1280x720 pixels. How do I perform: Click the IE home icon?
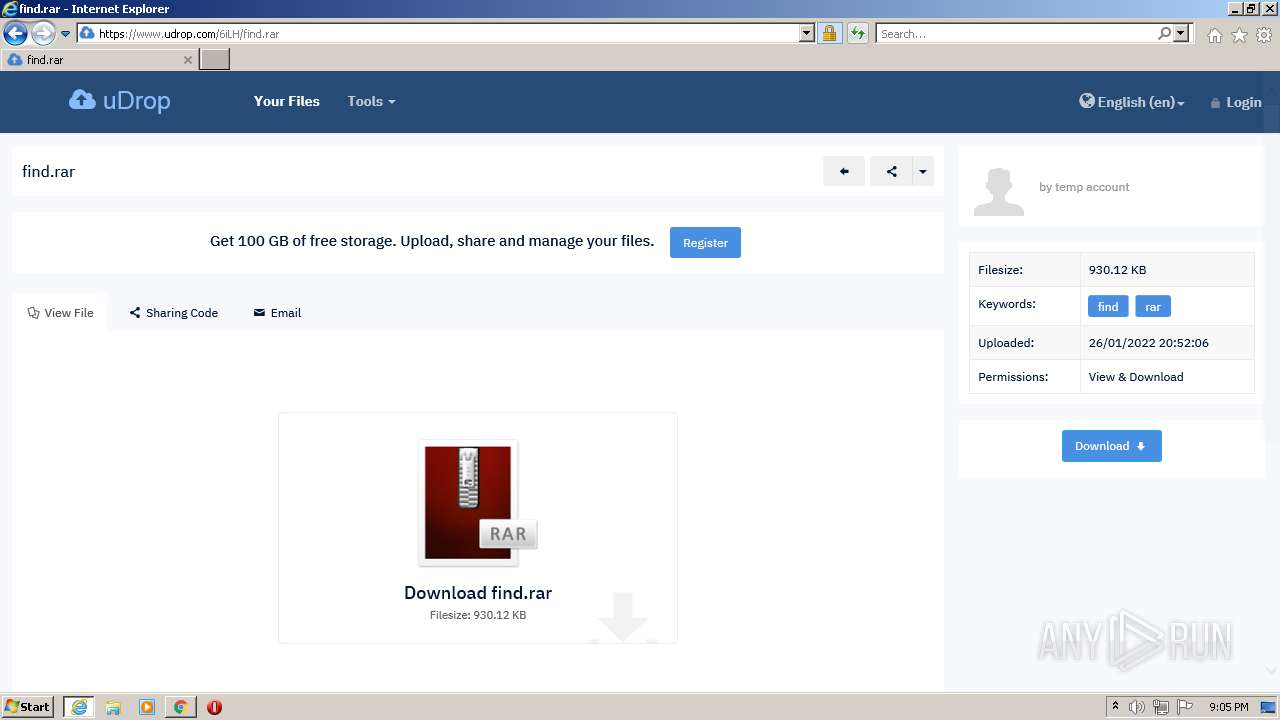click(1214, 35)
